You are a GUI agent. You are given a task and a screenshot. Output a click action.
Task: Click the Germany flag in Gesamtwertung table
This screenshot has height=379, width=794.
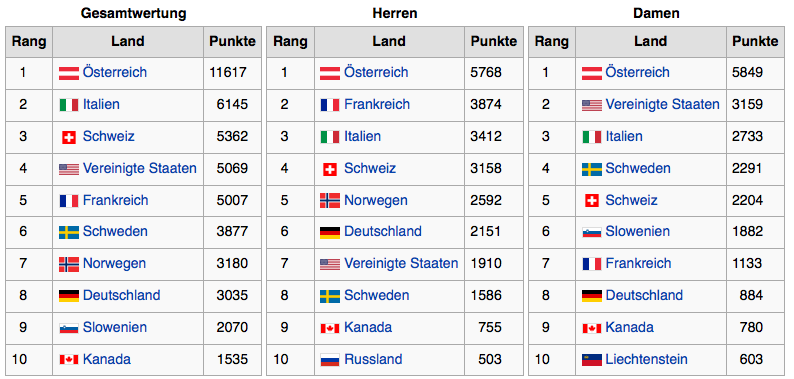[x=69, y=296]
